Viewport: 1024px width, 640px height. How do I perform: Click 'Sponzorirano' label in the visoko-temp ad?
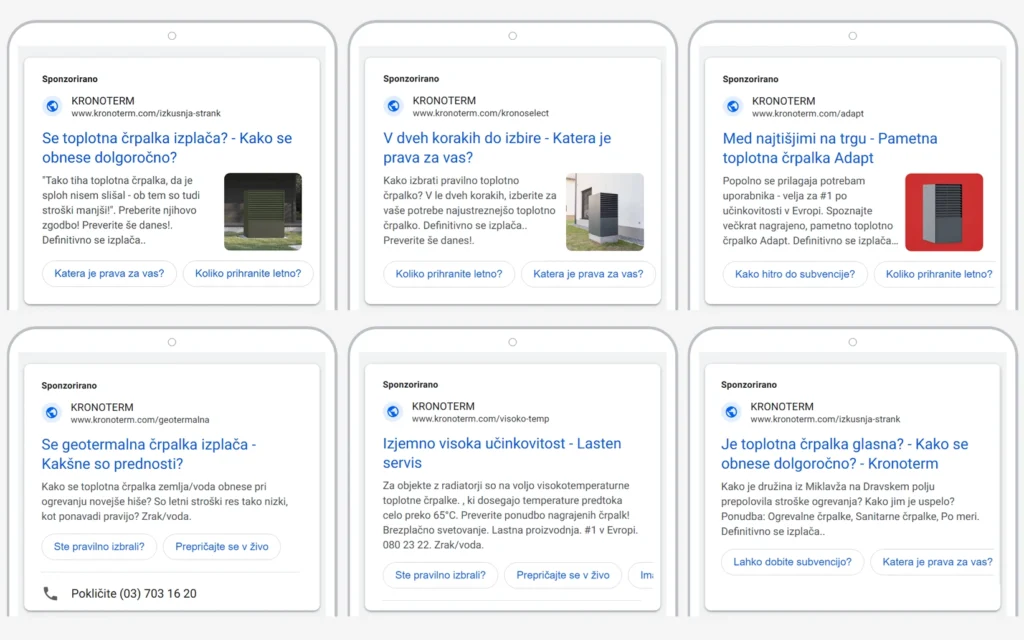[x=410, y=385]
